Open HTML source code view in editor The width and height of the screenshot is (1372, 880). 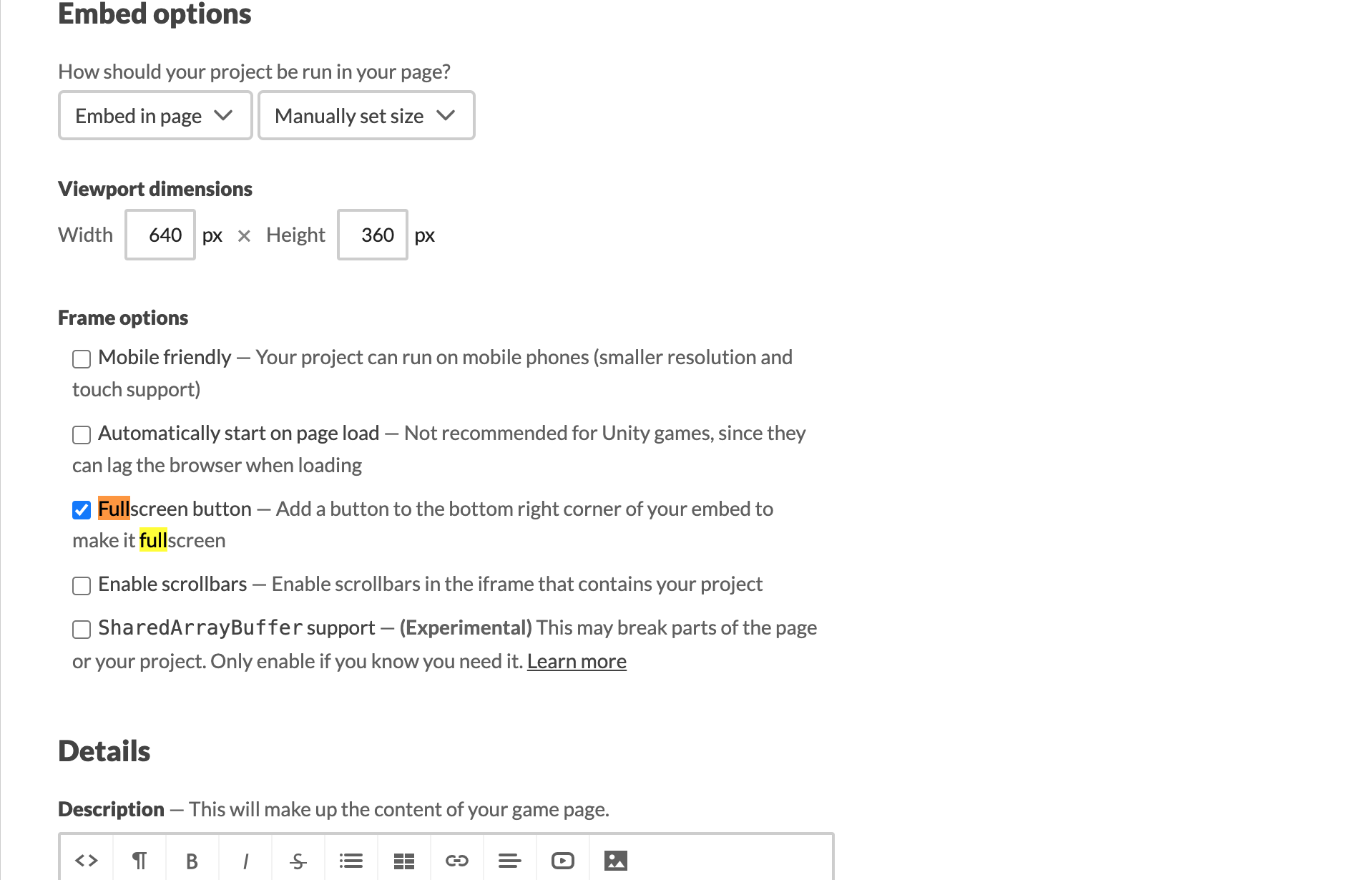[x=87, y=860]
